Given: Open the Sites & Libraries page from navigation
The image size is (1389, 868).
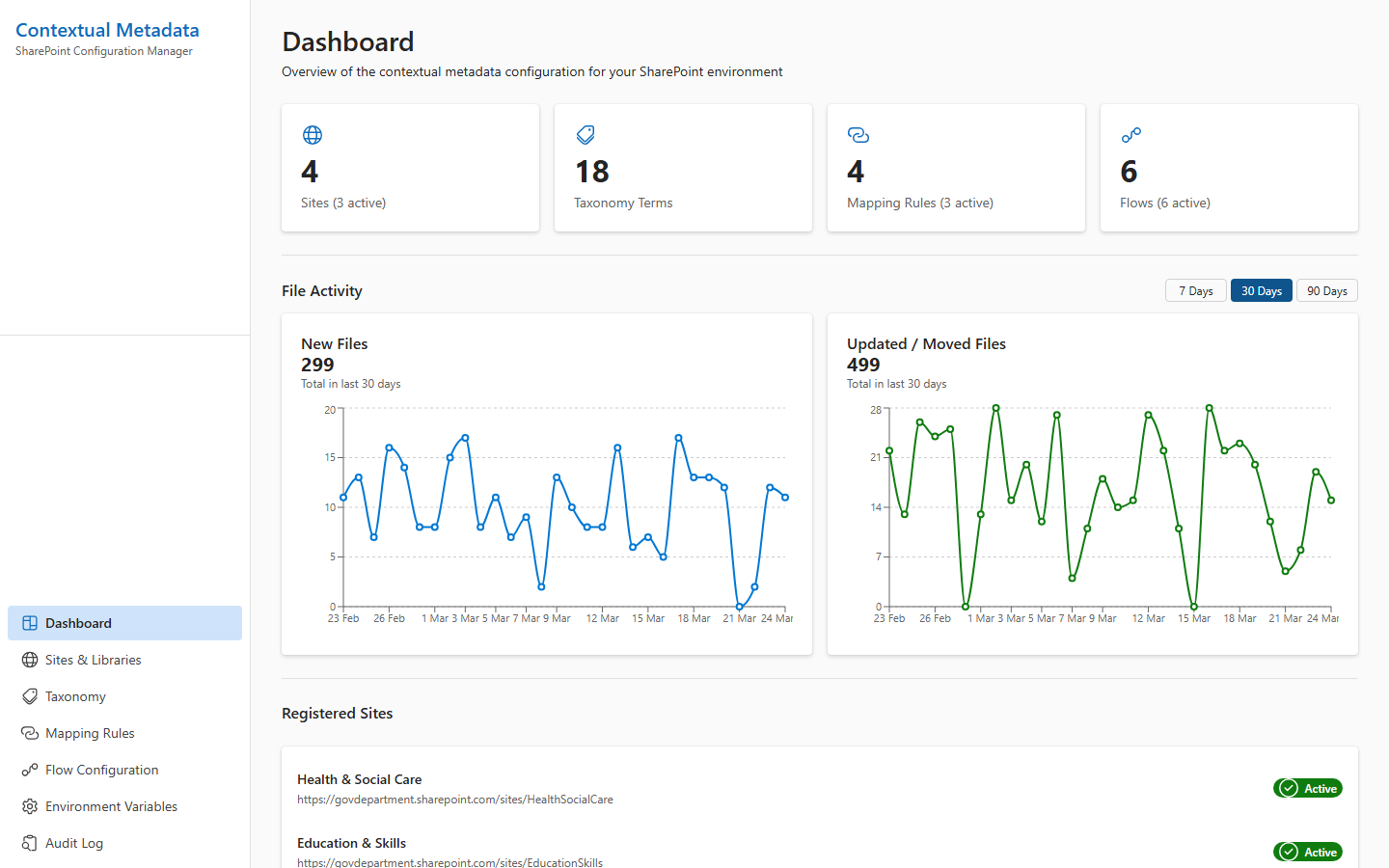Looking at the screenshot, I should click(x=92, y=659).
